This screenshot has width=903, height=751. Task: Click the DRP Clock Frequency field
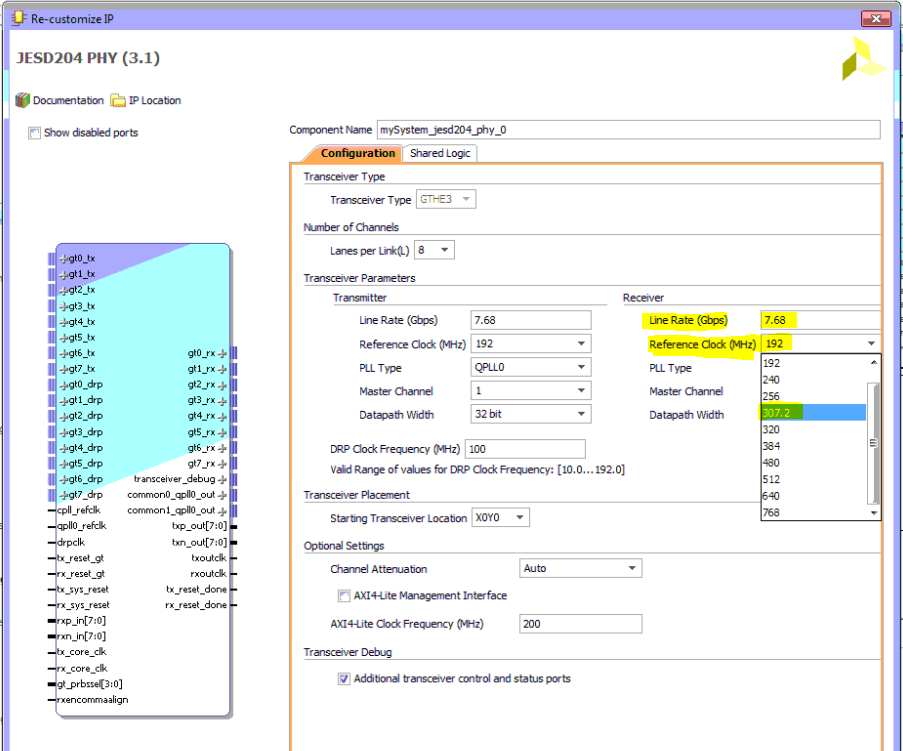pyautogui.click(x=525, y=449)
